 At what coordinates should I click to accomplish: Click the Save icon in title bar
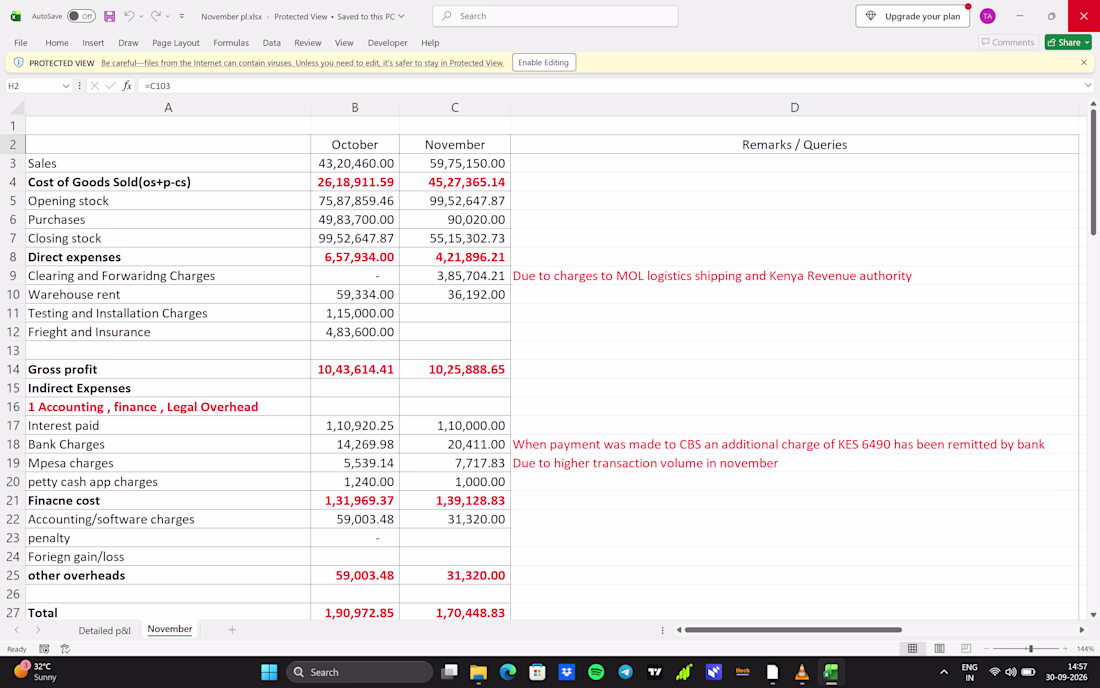pos(109,16)
